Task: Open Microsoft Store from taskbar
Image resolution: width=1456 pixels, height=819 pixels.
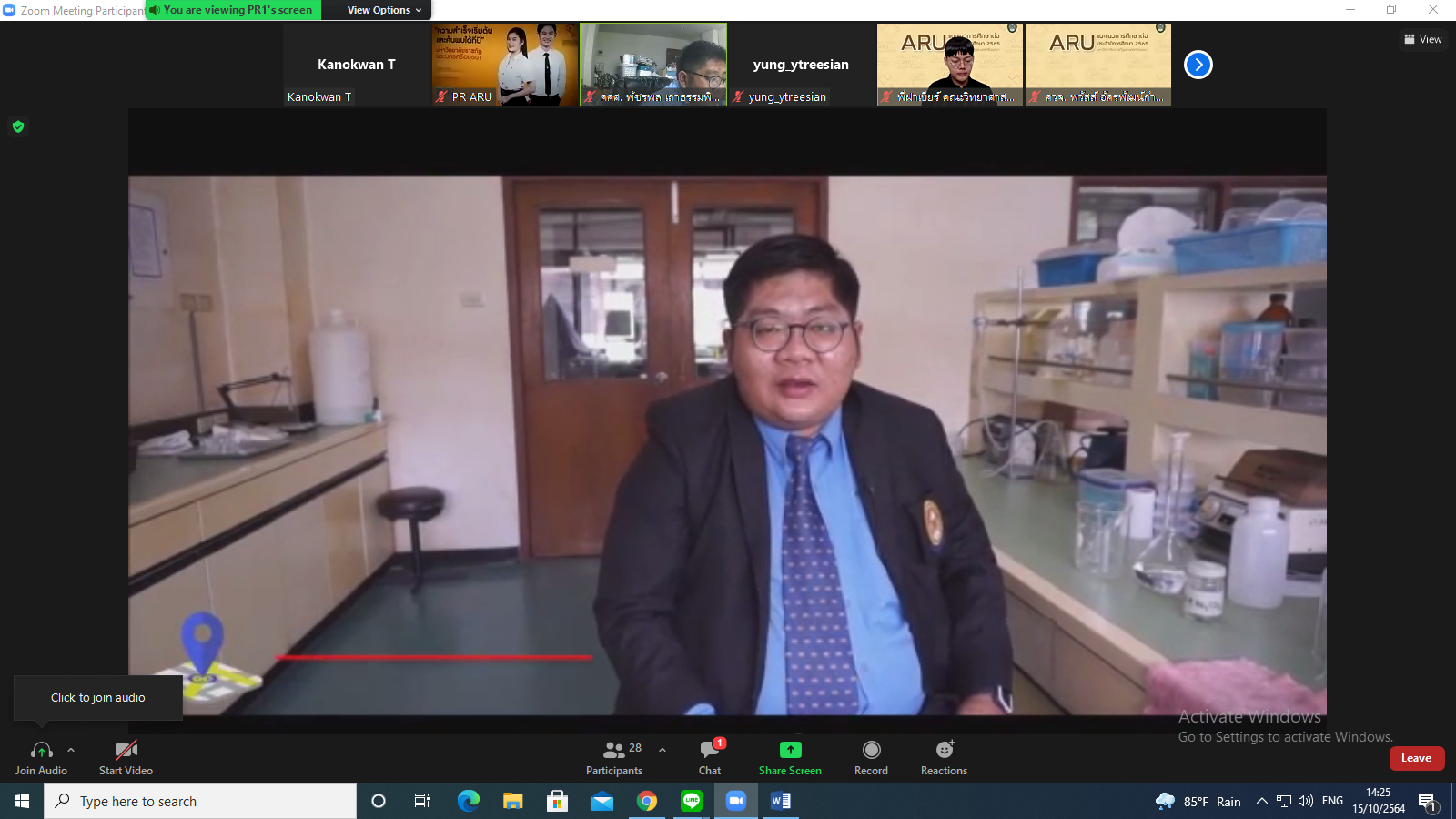Action: point(557,801)
